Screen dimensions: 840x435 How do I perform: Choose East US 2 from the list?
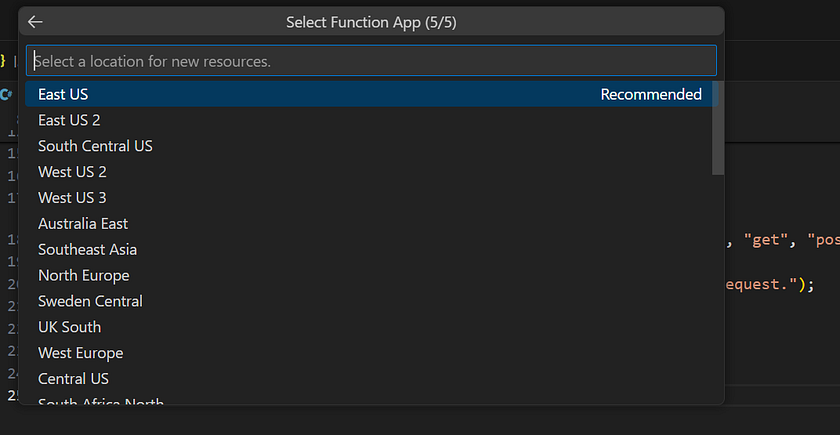69,120
